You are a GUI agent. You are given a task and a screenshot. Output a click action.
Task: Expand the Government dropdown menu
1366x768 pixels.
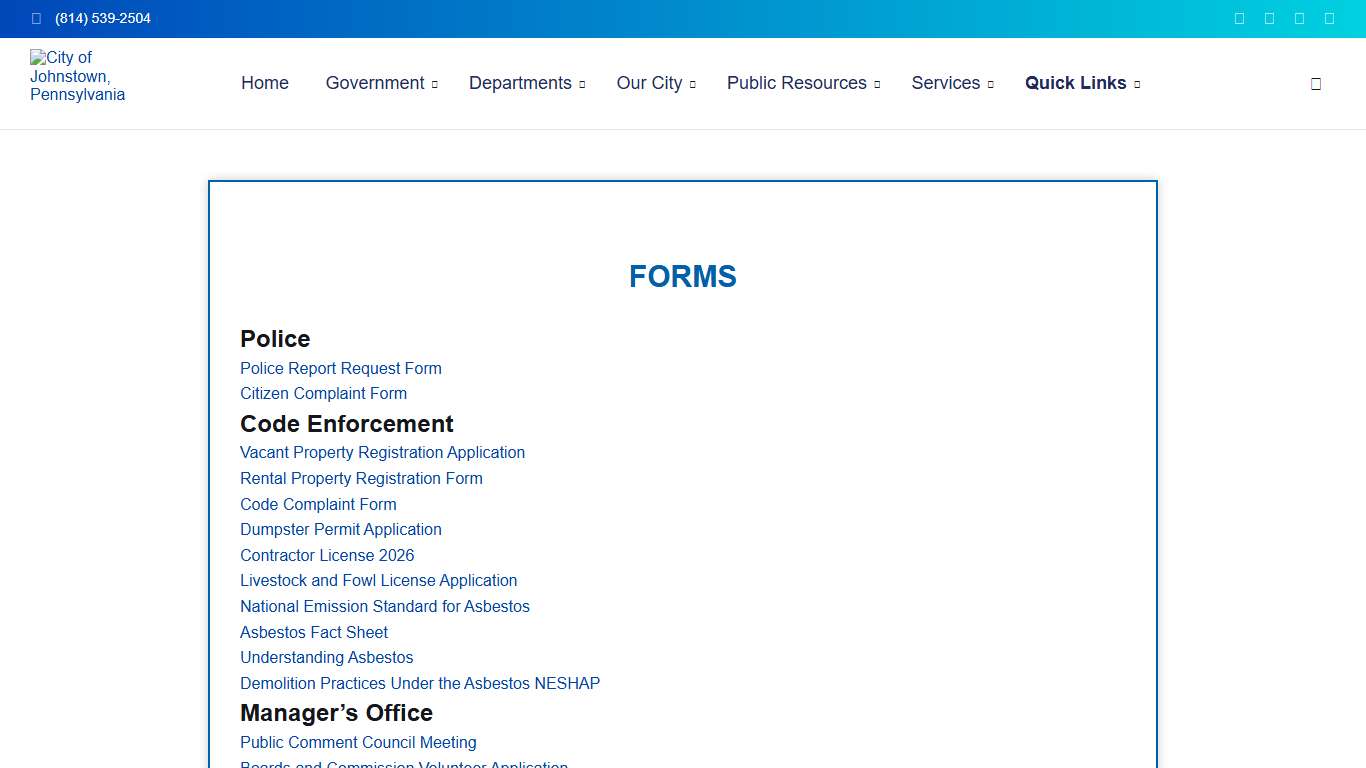(x=376, y=83)
